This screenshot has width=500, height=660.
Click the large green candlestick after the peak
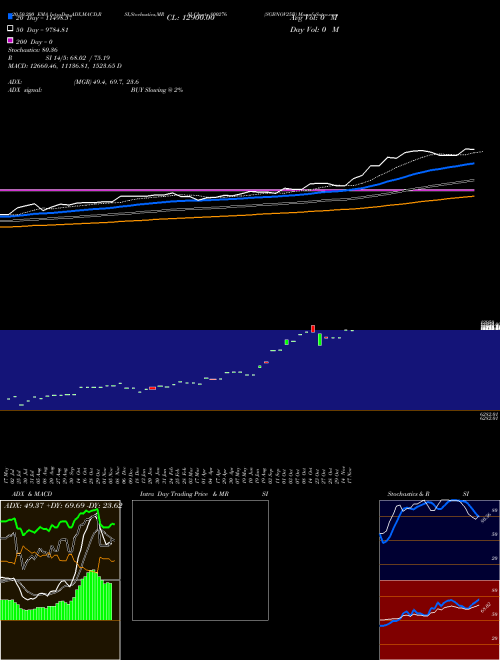click(x=320, y=340)
